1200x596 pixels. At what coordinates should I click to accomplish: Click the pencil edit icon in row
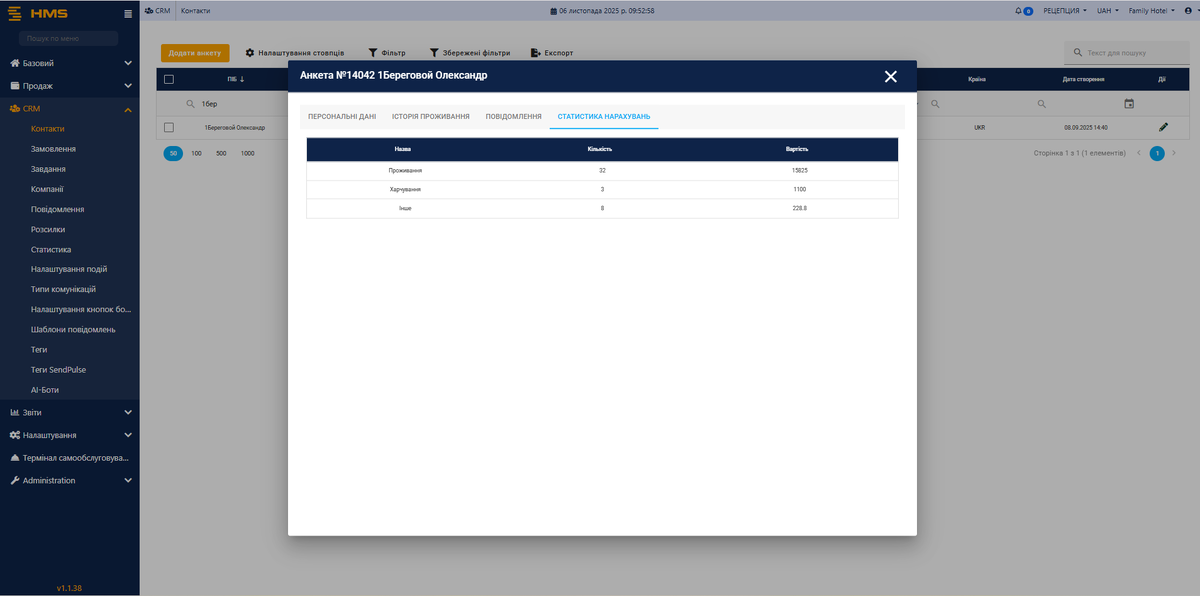pos(1163,127)
